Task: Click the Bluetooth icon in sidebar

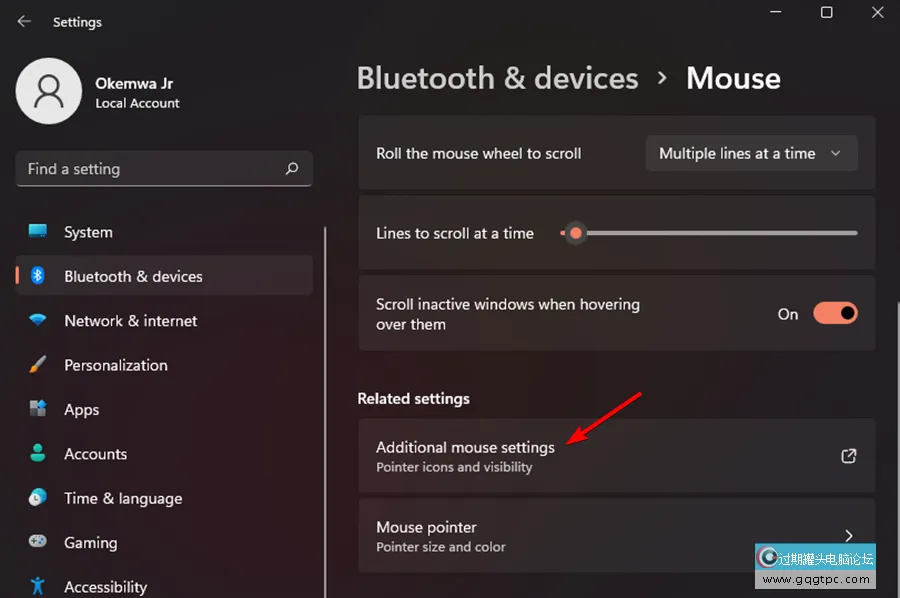Action: click(38, 276)
